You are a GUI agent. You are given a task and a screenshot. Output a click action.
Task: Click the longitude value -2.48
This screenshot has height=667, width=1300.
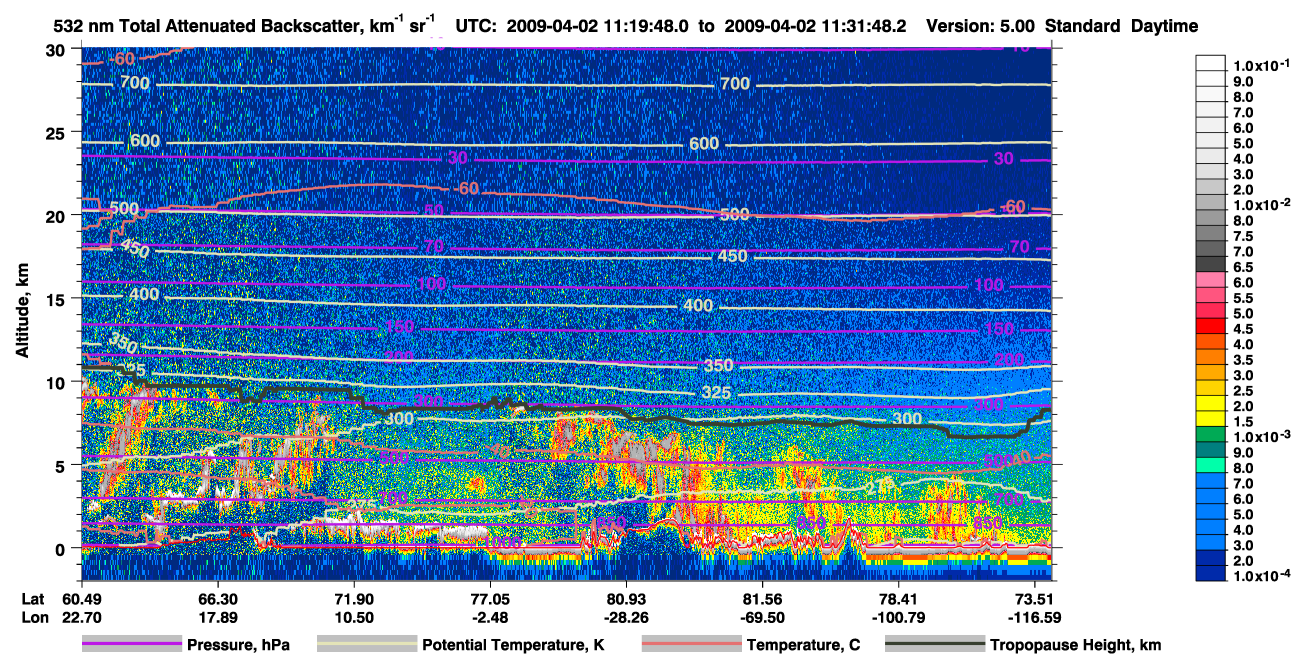click(x=490, y=617)
